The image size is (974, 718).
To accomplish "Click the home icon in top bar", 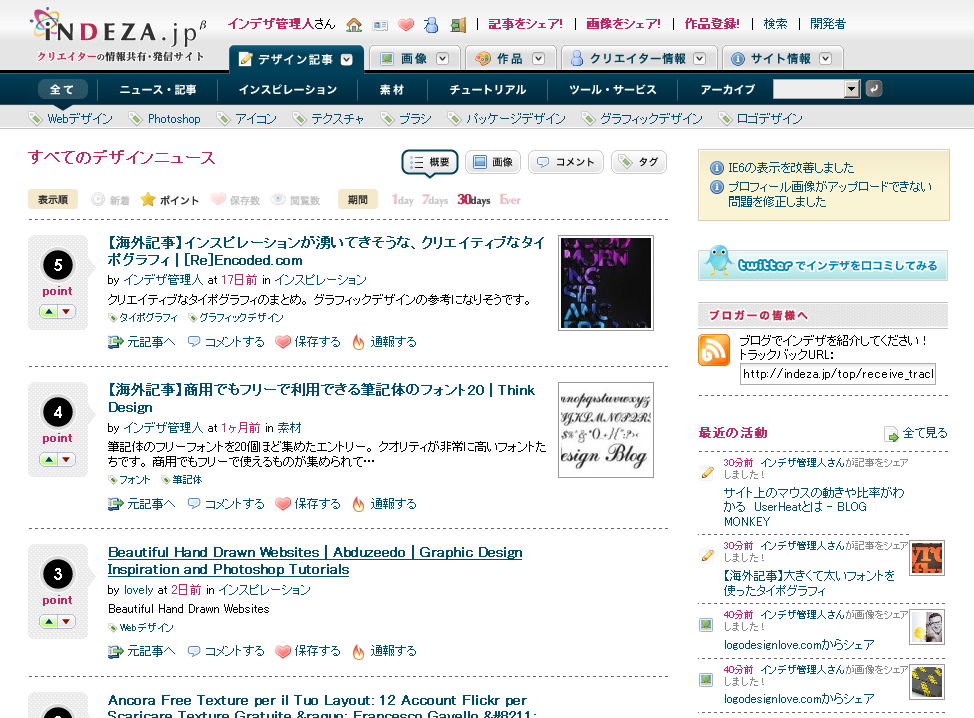I will tap(354, 25).
